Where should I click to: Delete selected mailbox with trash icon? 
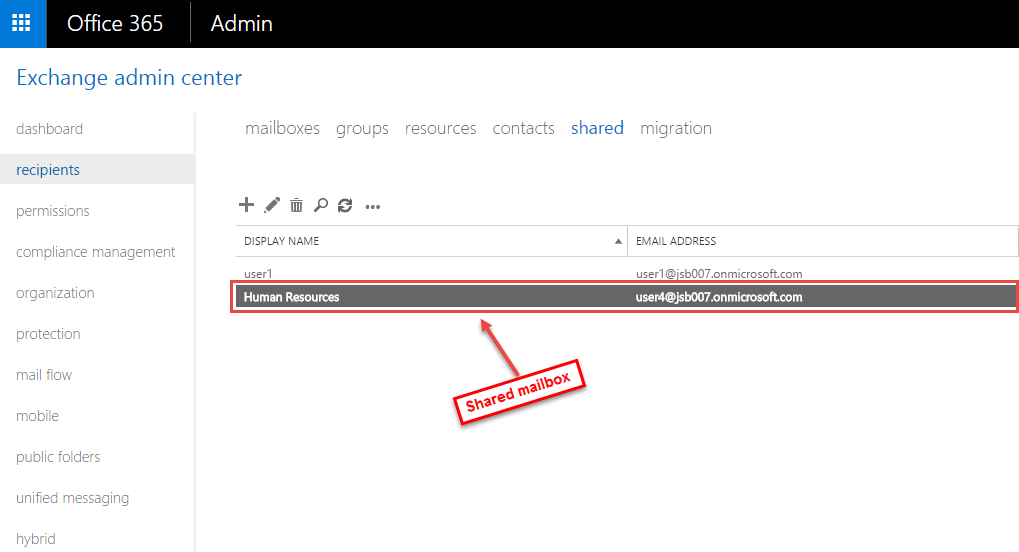(x=296, y=205)
